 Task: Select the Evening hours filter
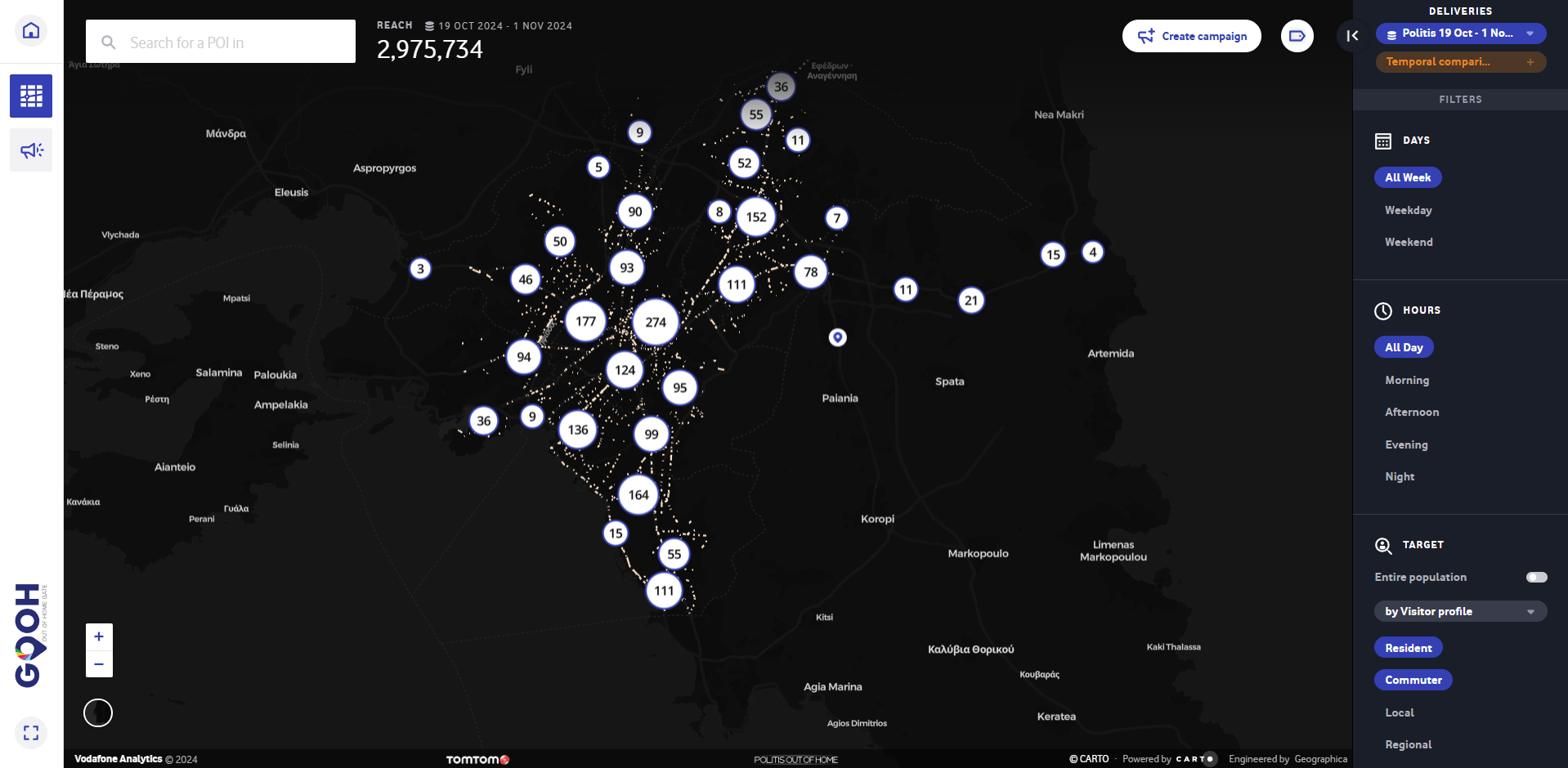point(1406,444)
